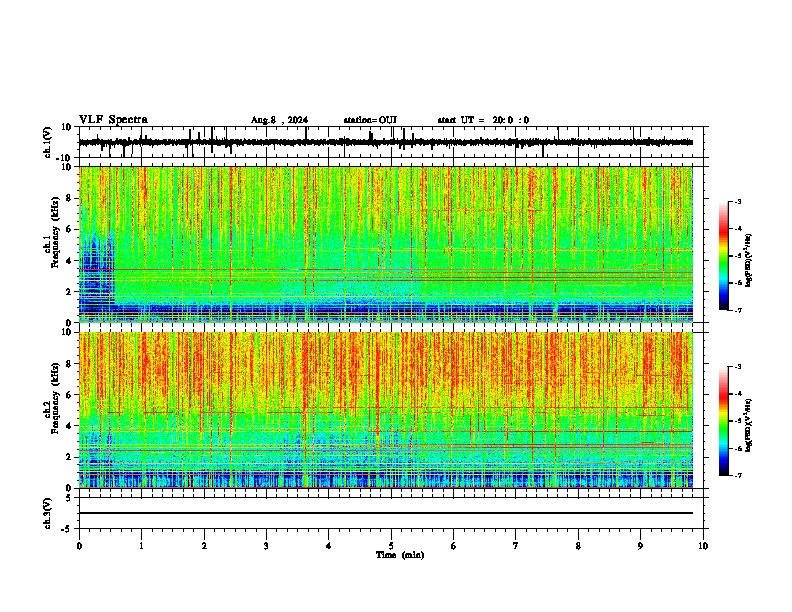Click the "Time (min)" axis label
The height and width of the screenshot is (612, 792).
pos(400,555)
